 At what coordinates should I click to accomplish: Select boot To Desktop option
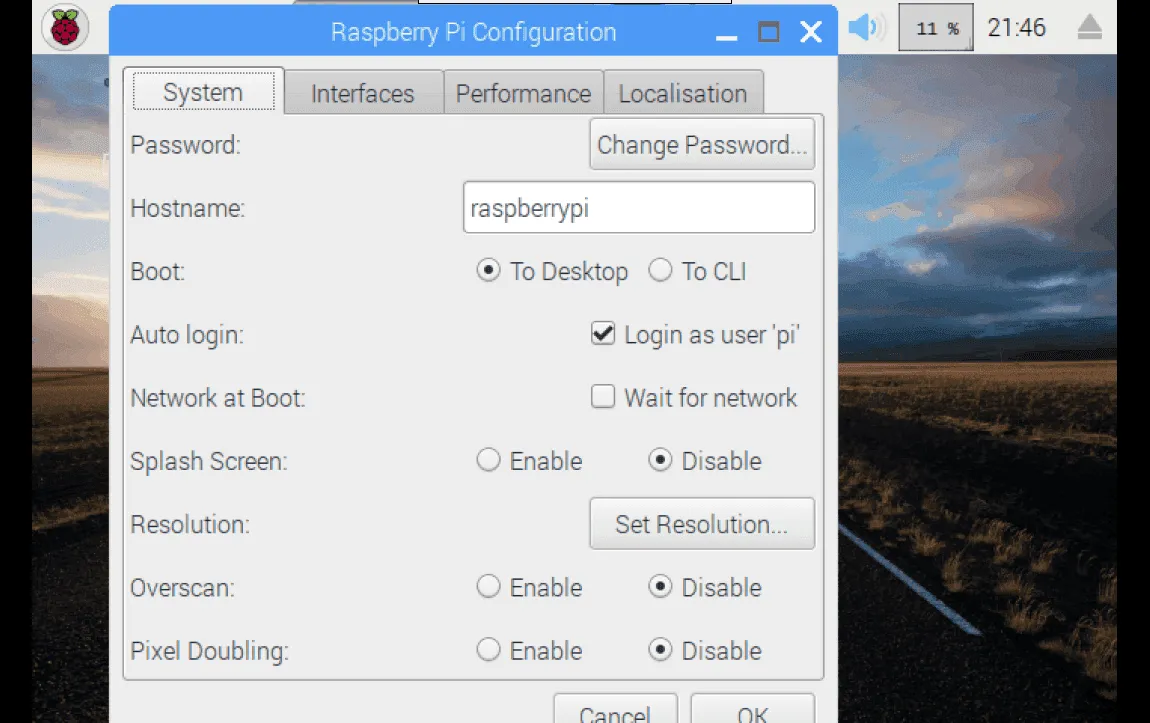(x=488, y=271)
